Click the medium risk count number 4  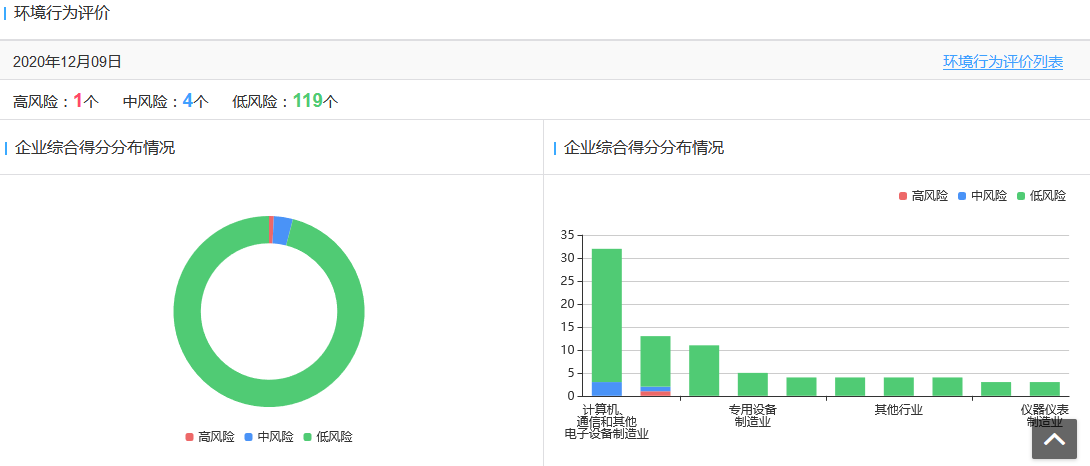(188, 101)
